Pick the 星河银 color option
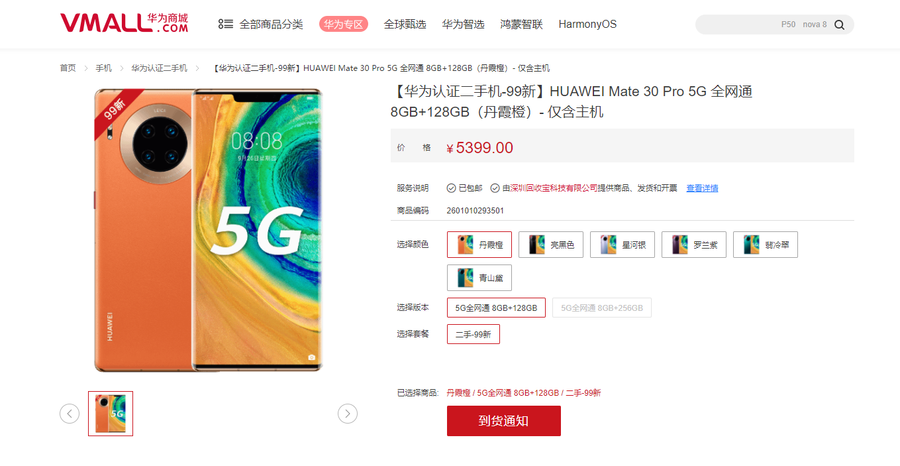This screenshot has width=900, height=466. (x=622, y=244)
